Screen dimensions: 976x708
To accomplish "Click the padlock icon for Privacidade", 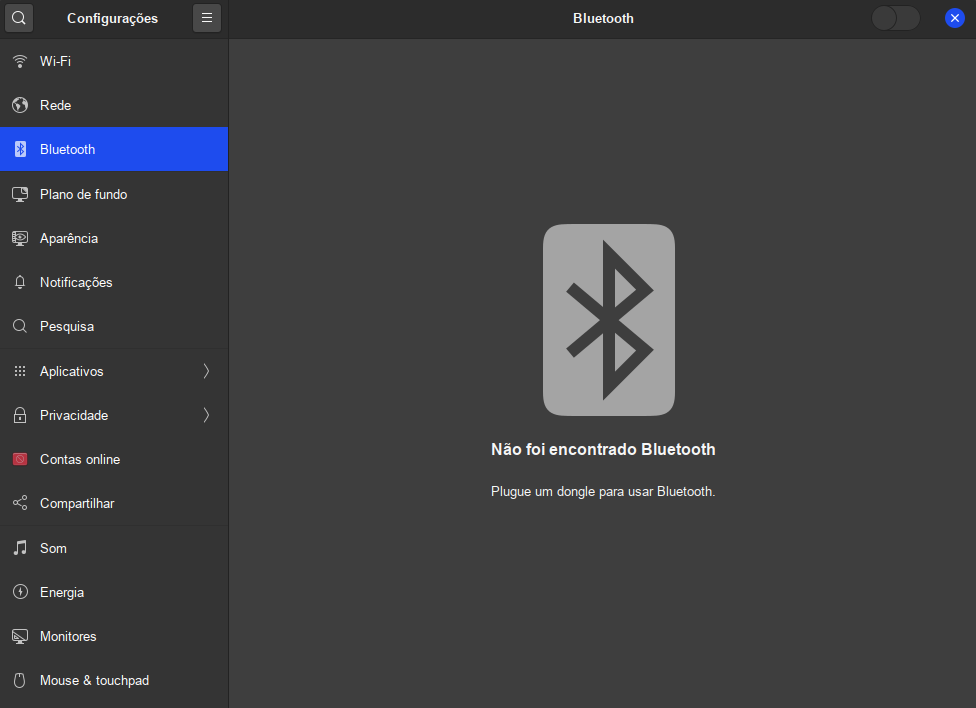I will point(20,415).
